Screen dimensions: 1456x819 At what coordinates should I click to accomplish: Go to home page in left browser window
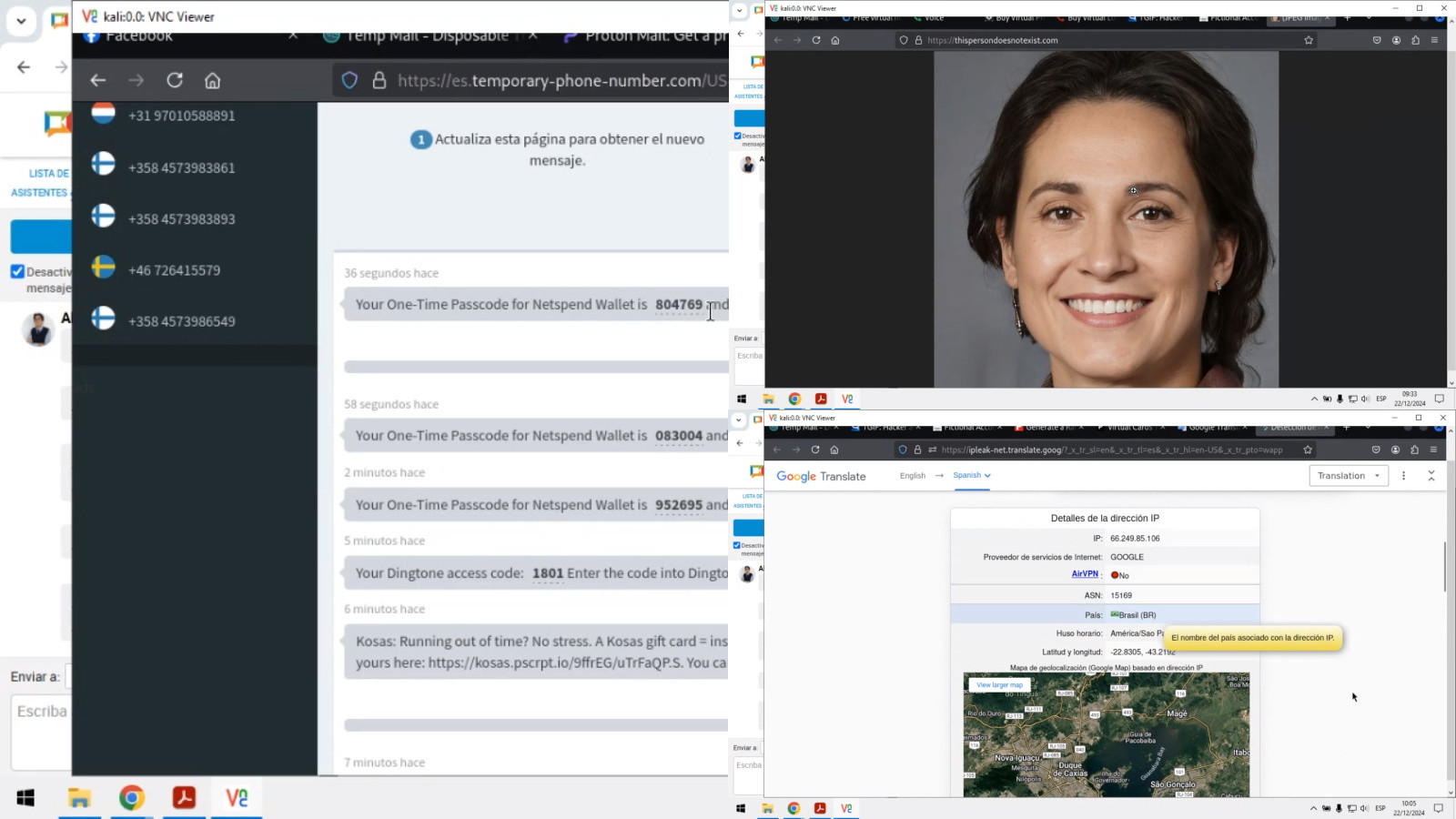(212, 80)
